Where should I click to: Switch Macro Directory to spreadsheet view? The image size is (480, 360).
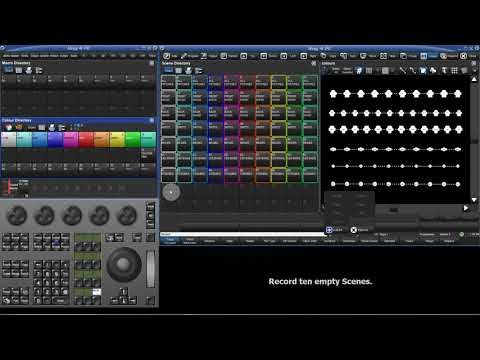point(19,70)
